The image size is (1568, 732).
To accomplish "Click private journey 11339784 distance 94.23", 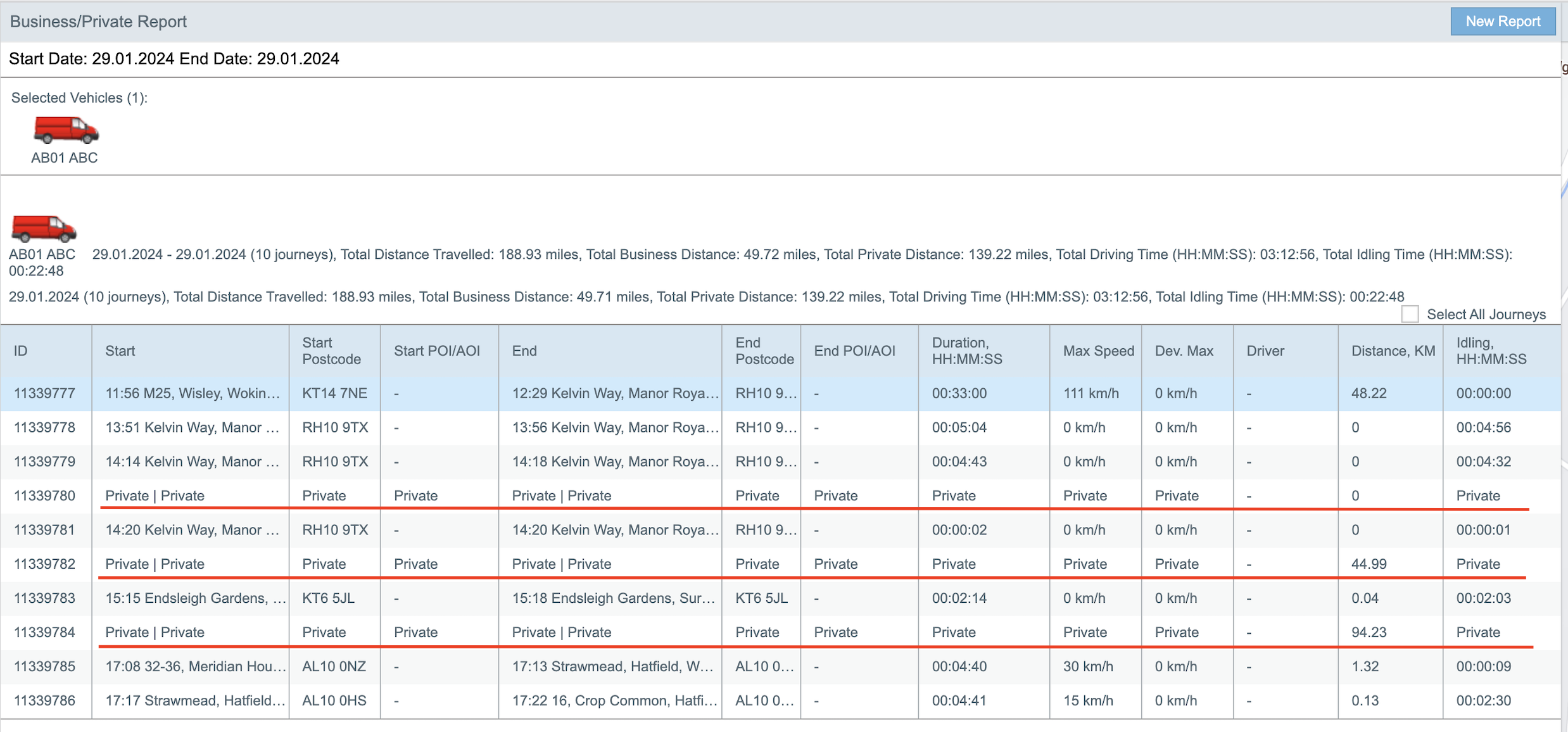I will 1369,633.
